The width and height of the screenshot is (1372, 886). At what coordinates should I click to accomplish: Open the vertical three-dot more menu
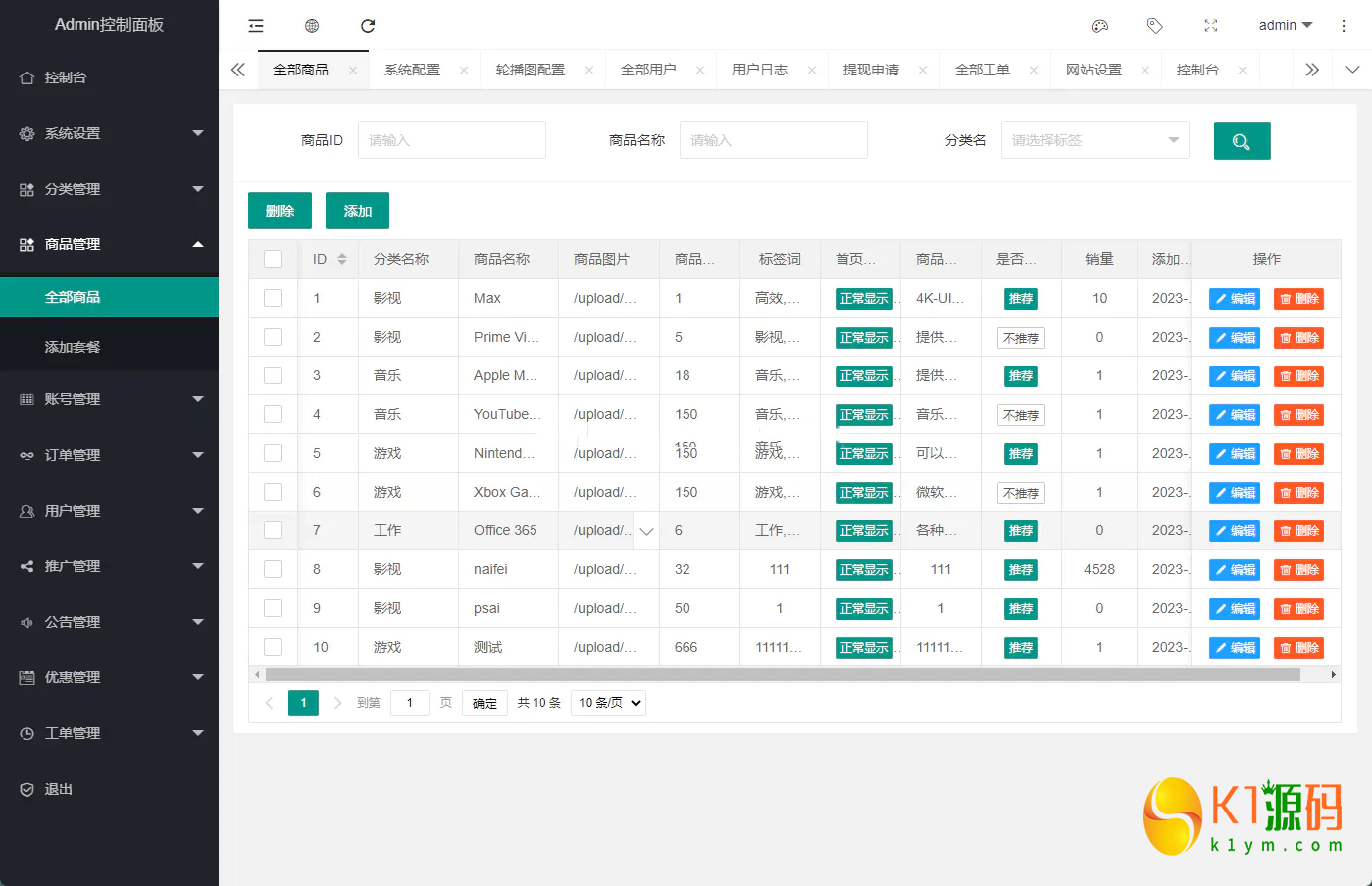1344,26
